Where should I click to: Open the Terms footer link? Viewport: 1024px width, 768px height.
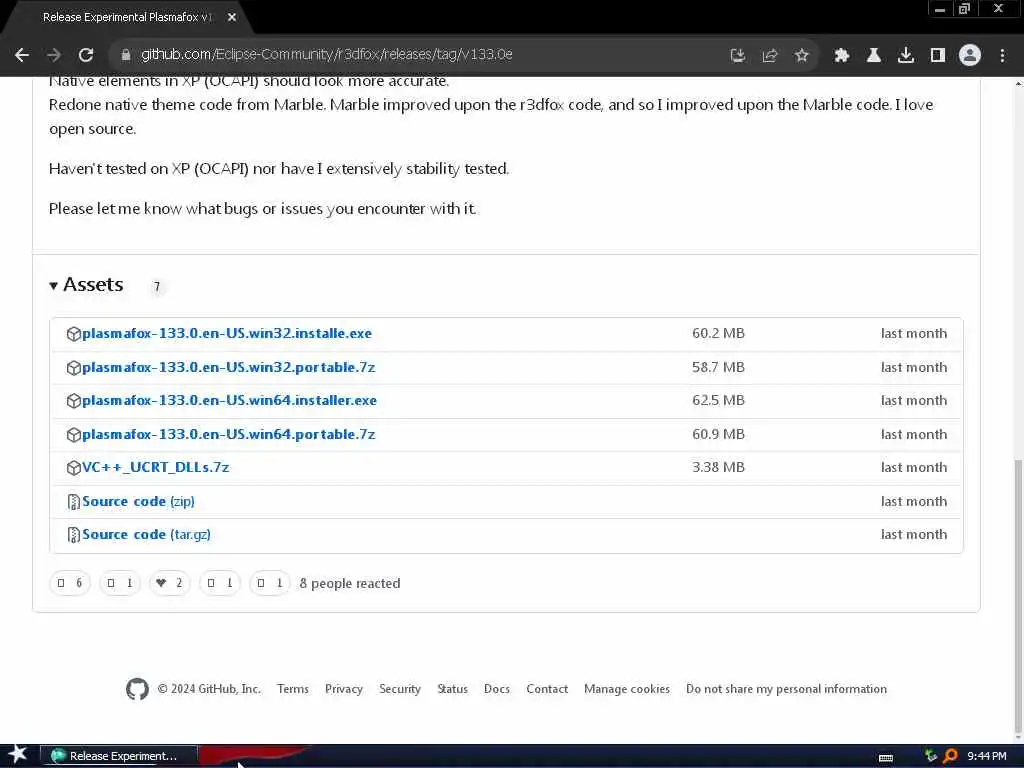pos(293,689)
